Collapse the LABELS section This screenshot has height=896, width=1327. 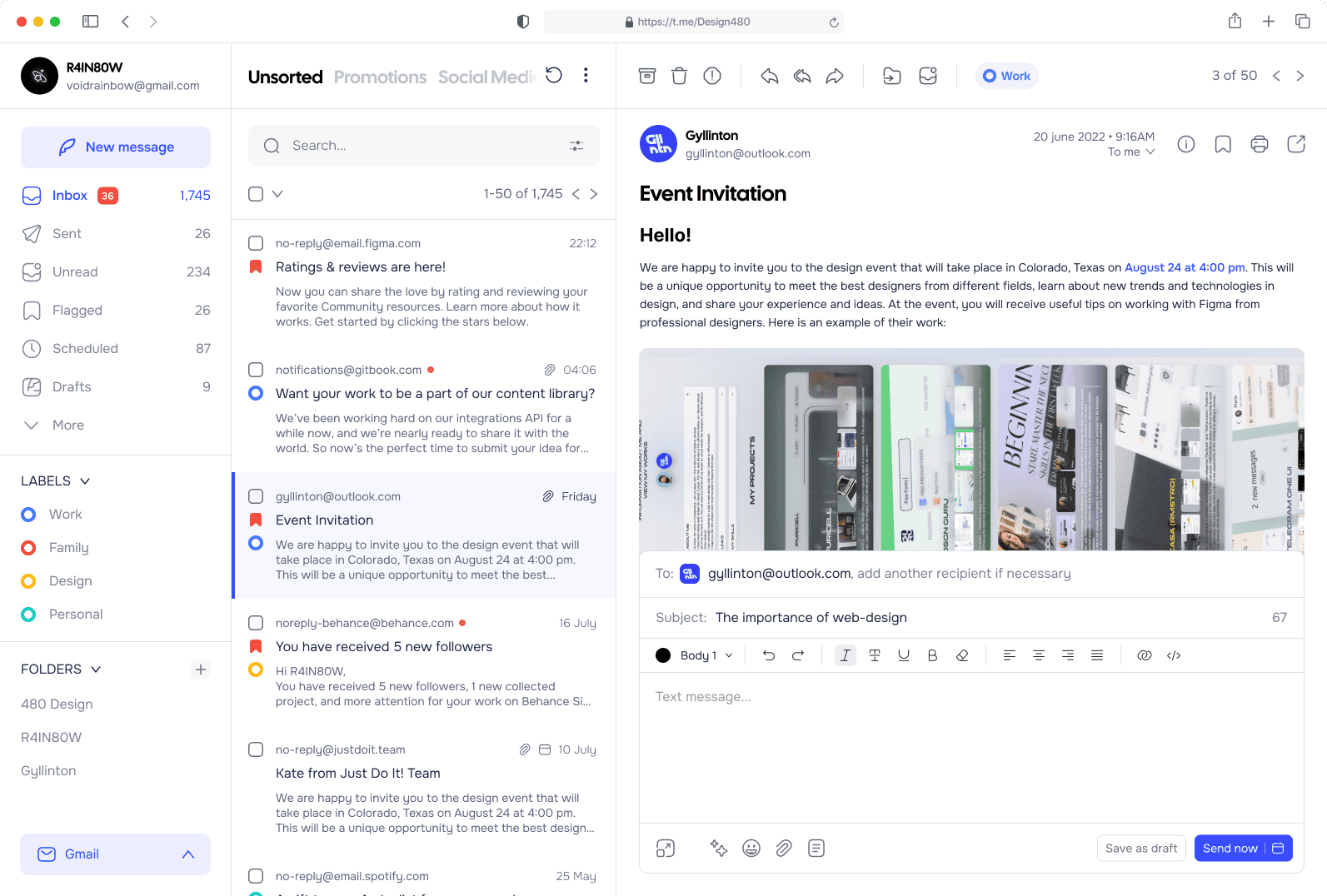85,481
